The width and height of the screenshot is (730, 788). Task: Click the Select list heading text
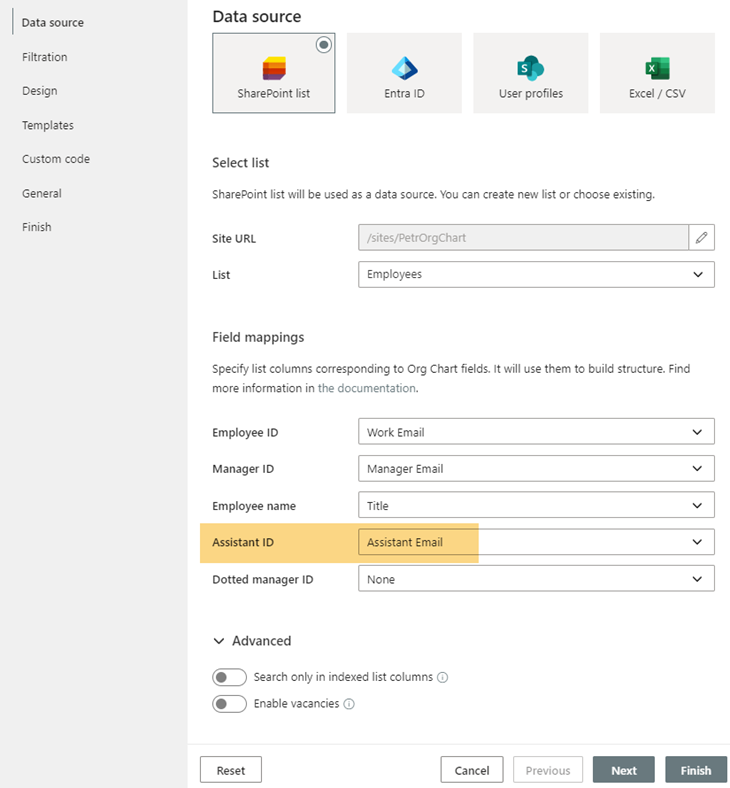coord(240,163)
